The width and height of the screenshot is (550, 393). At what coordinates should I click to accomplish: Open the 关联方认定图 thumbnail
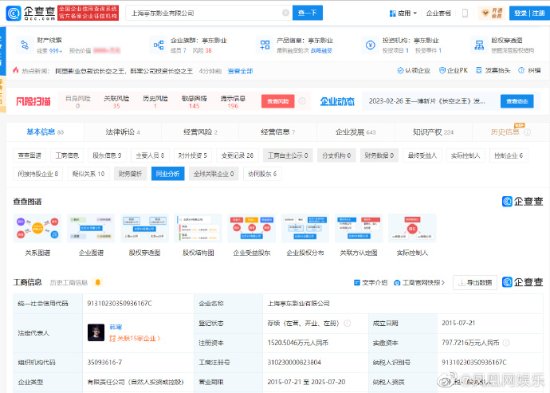[358, 228]
